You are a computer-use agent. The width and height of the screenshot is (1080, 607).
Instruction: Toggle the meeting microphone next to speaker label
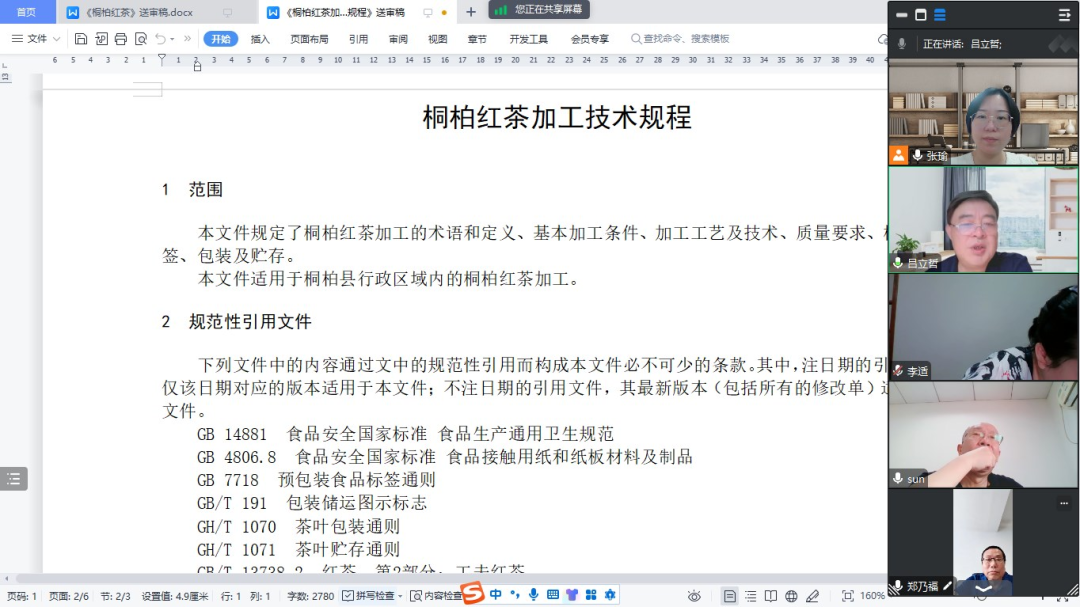click(902, 44)
